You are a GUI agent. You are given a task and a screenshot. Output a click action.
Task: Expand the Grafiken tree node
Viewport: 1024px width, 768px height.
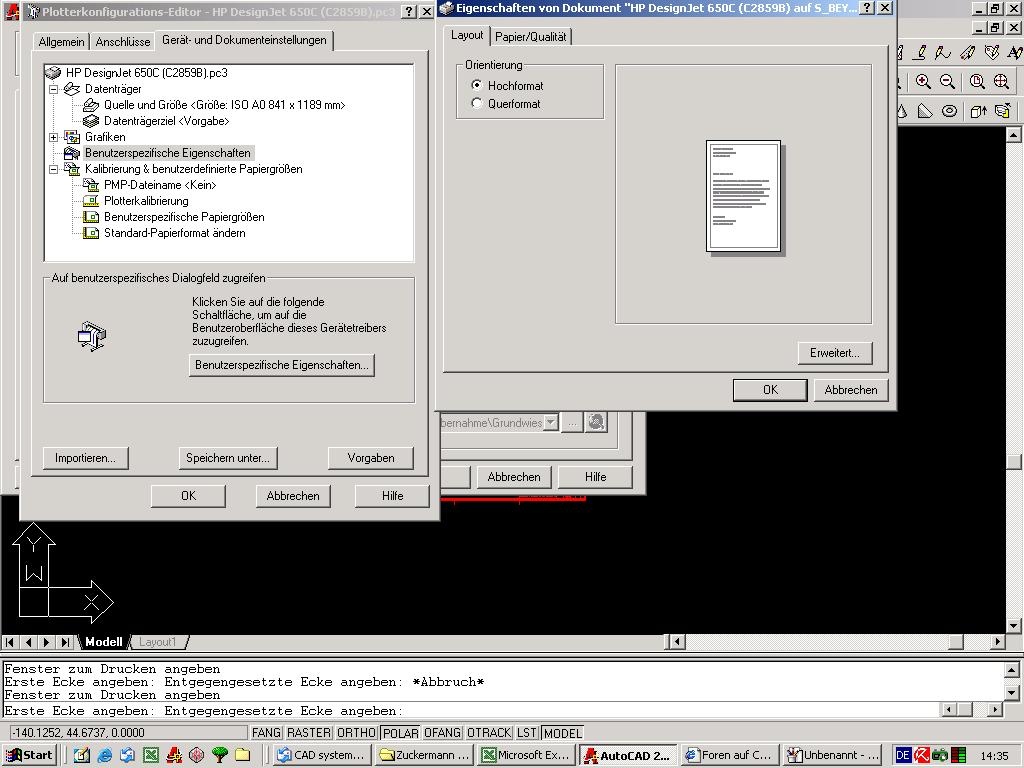54,137
